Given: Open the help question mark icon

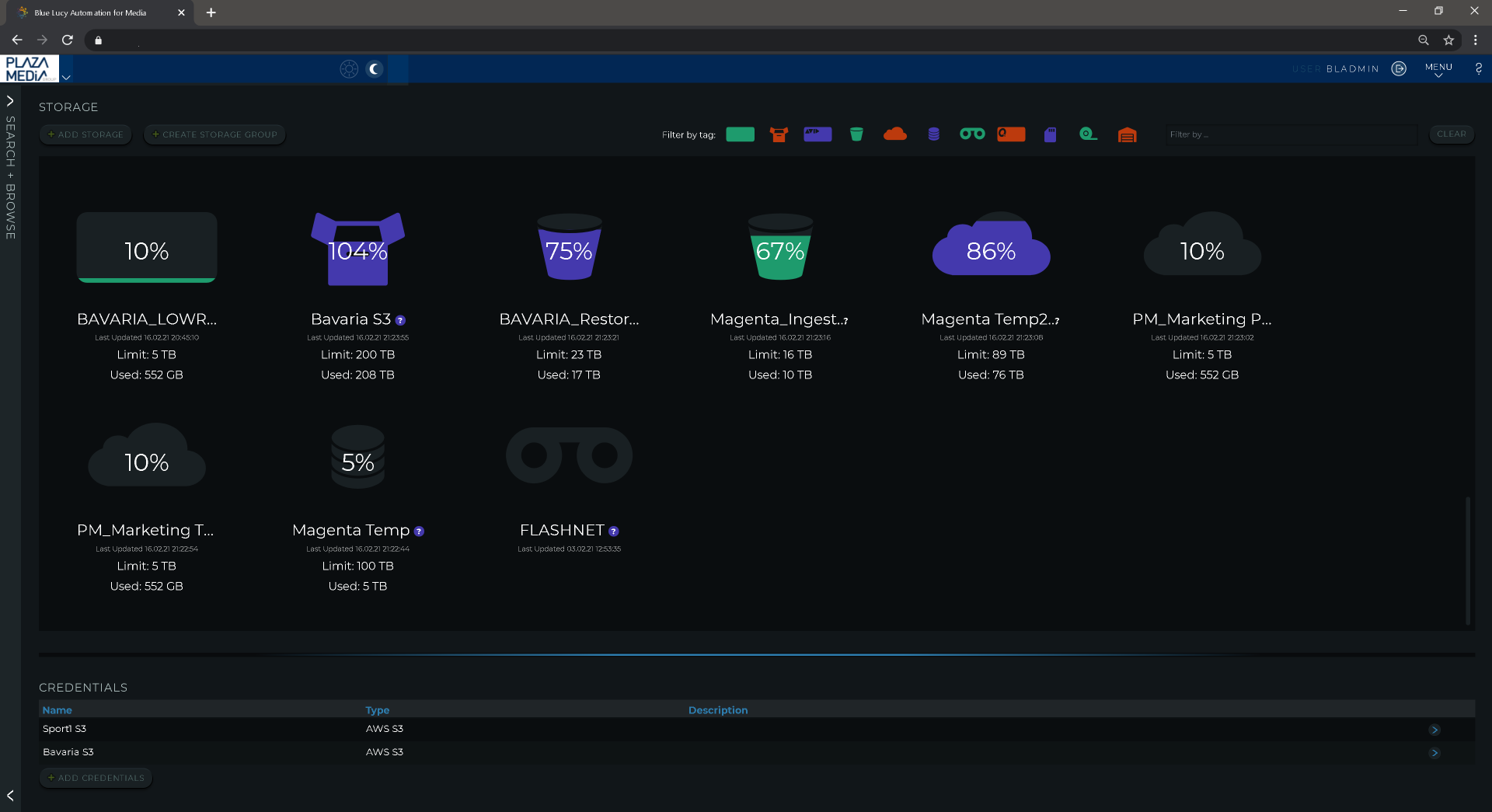Looking at the screenshot, I should point(1478,68).
